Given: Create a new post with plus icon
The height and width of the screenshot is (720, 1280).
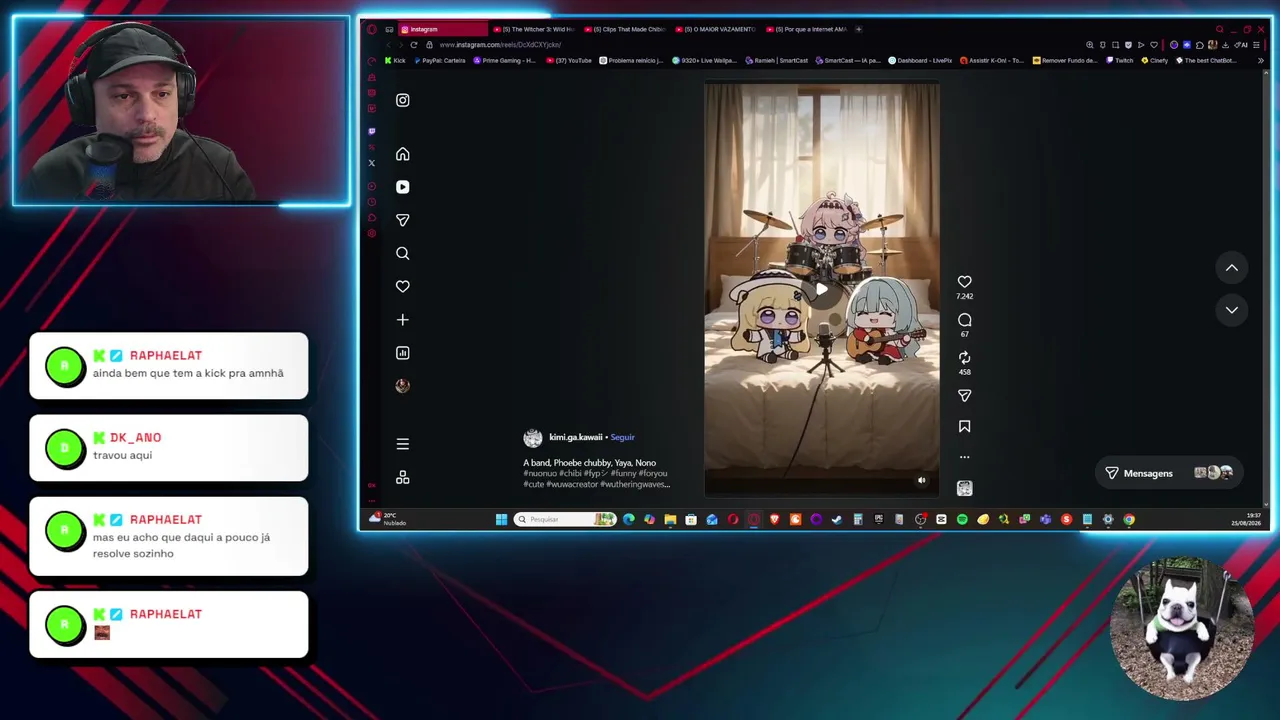Looking at the screenshot, I should (x=402, y=320).
